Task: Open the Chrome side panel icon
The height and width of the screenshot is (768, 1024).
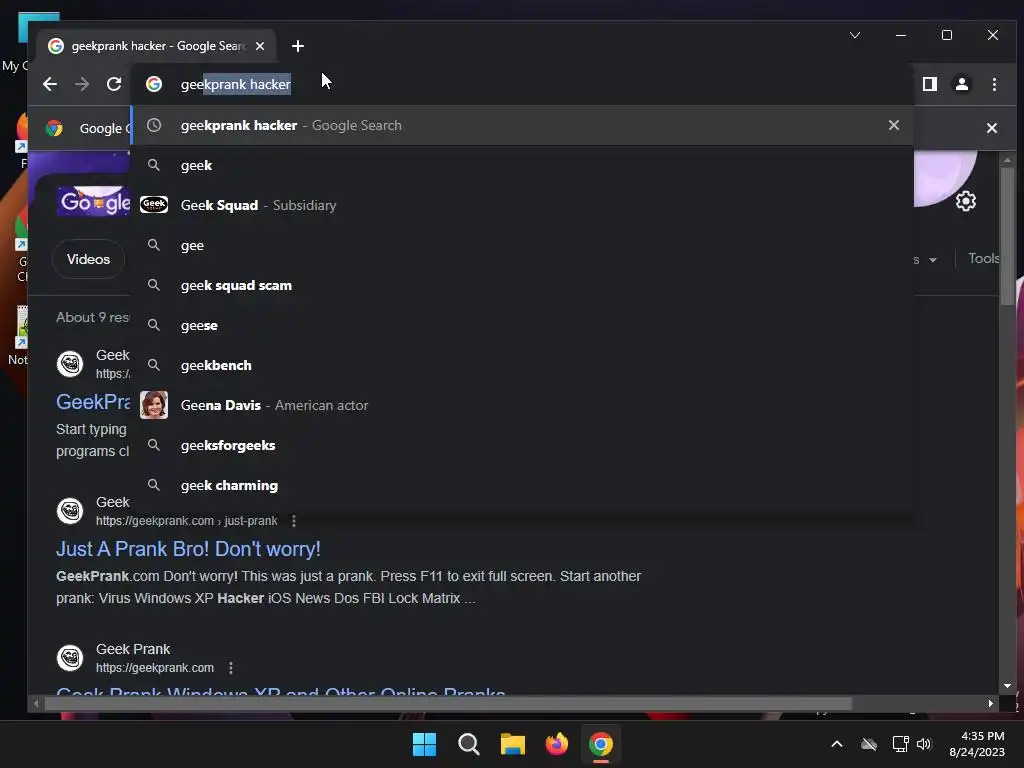Action: [930, 84]
